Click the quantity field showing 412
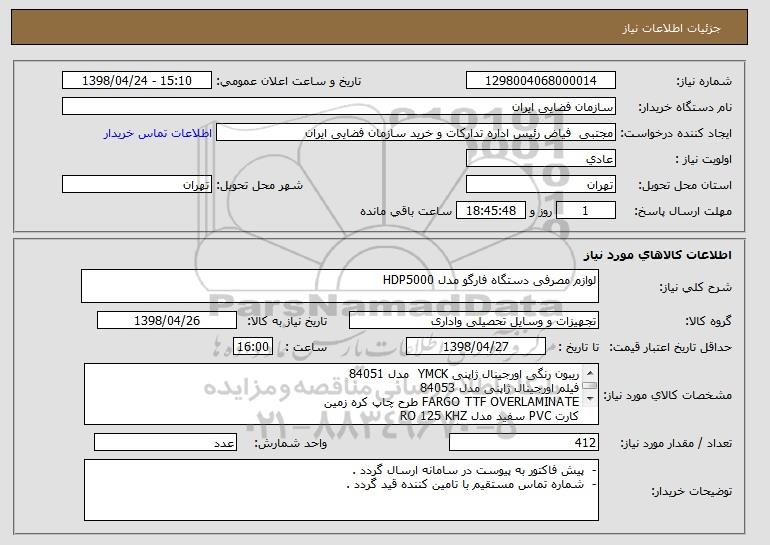770x545 pixels. tap(524, 442)
